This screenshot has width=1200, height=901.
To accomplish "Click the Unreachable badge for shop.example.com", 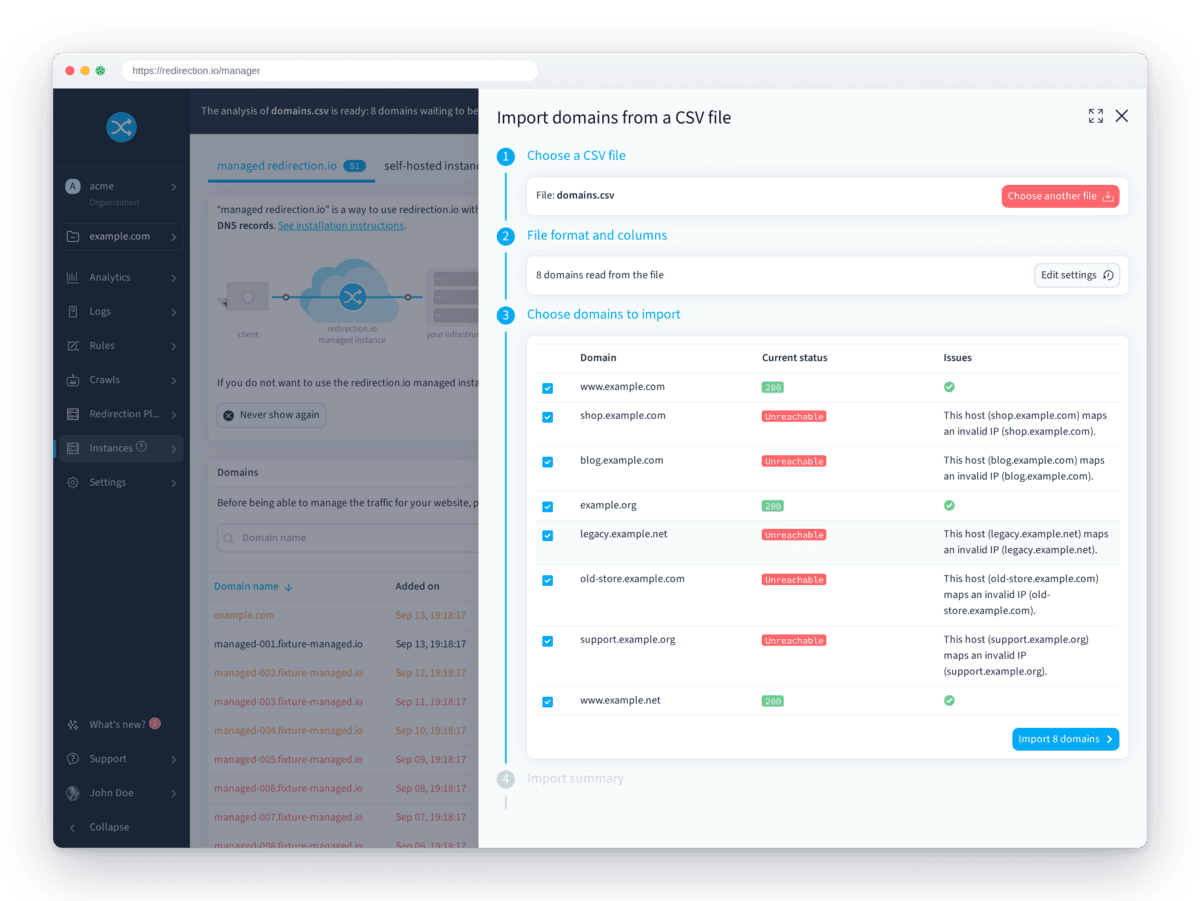I will pos(794,416).
